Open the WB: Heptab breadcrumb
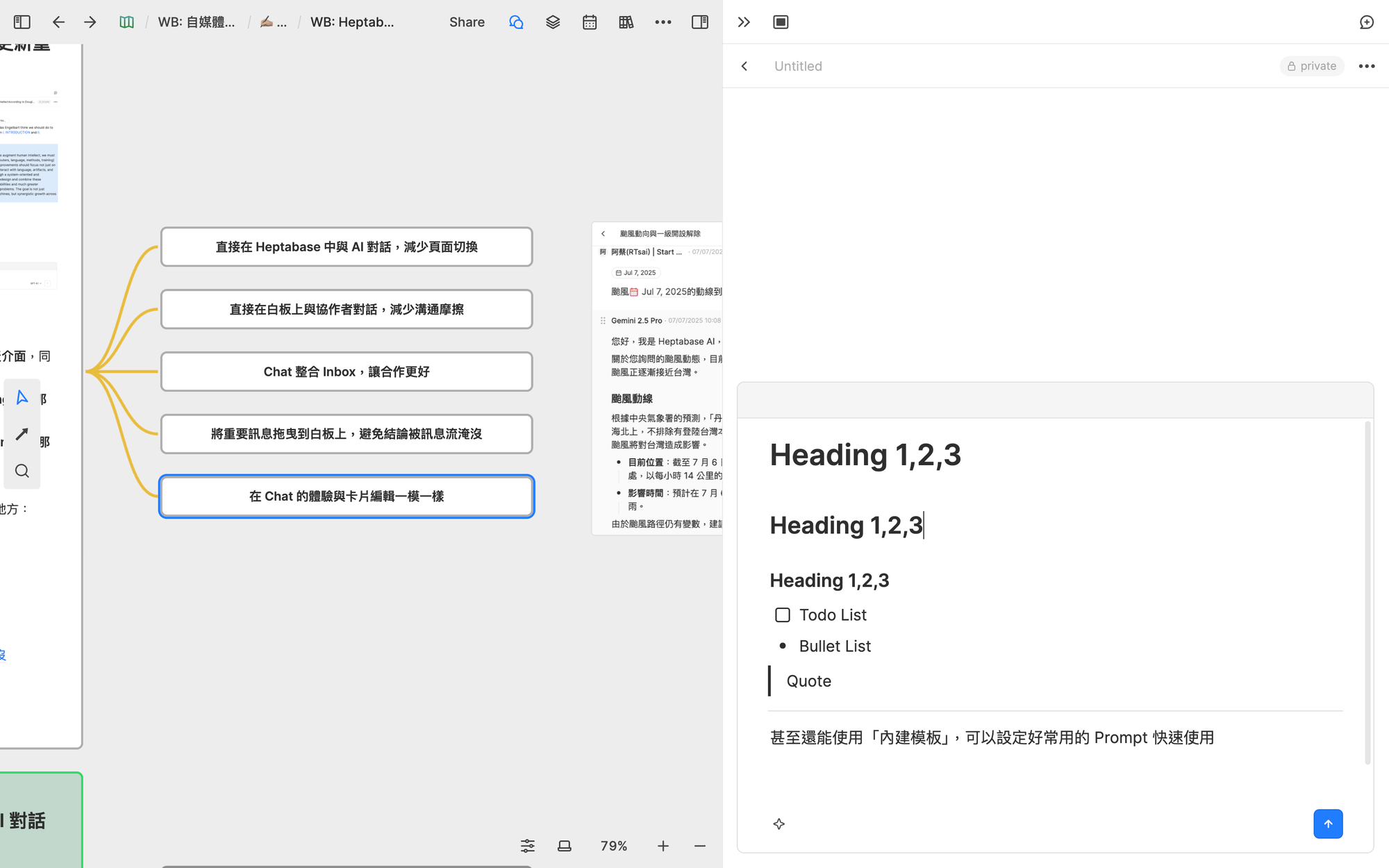This screenshot has width=1389, height=868. pos(352,22)
